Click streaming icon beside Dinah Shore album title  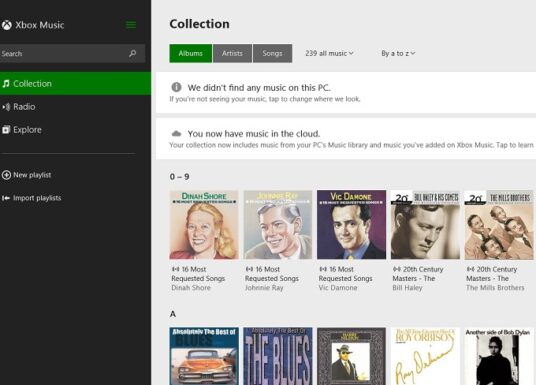click(175, 269)
